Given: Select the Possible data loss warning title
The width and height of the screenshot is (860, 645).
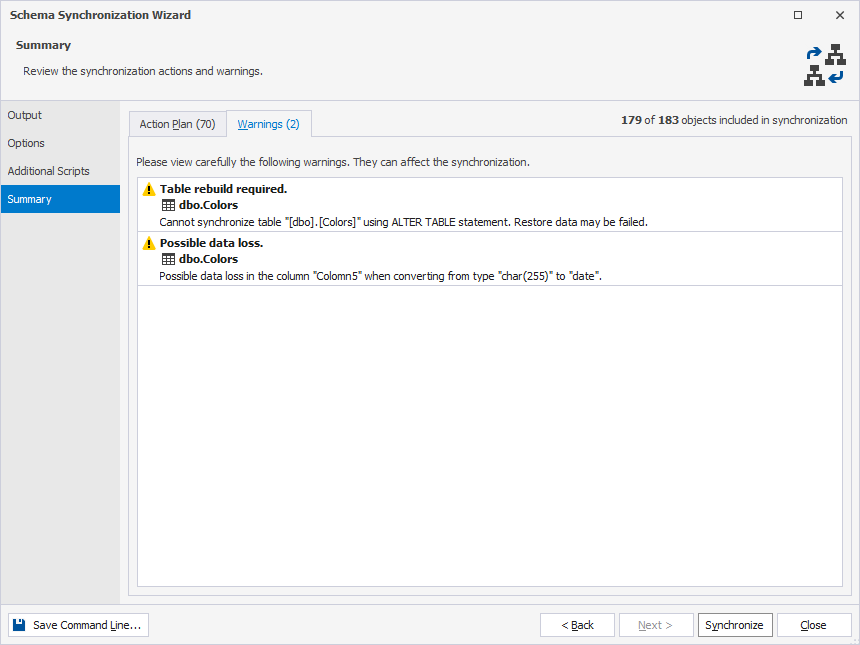Looking at the screenshot, I should pos(211,243).
